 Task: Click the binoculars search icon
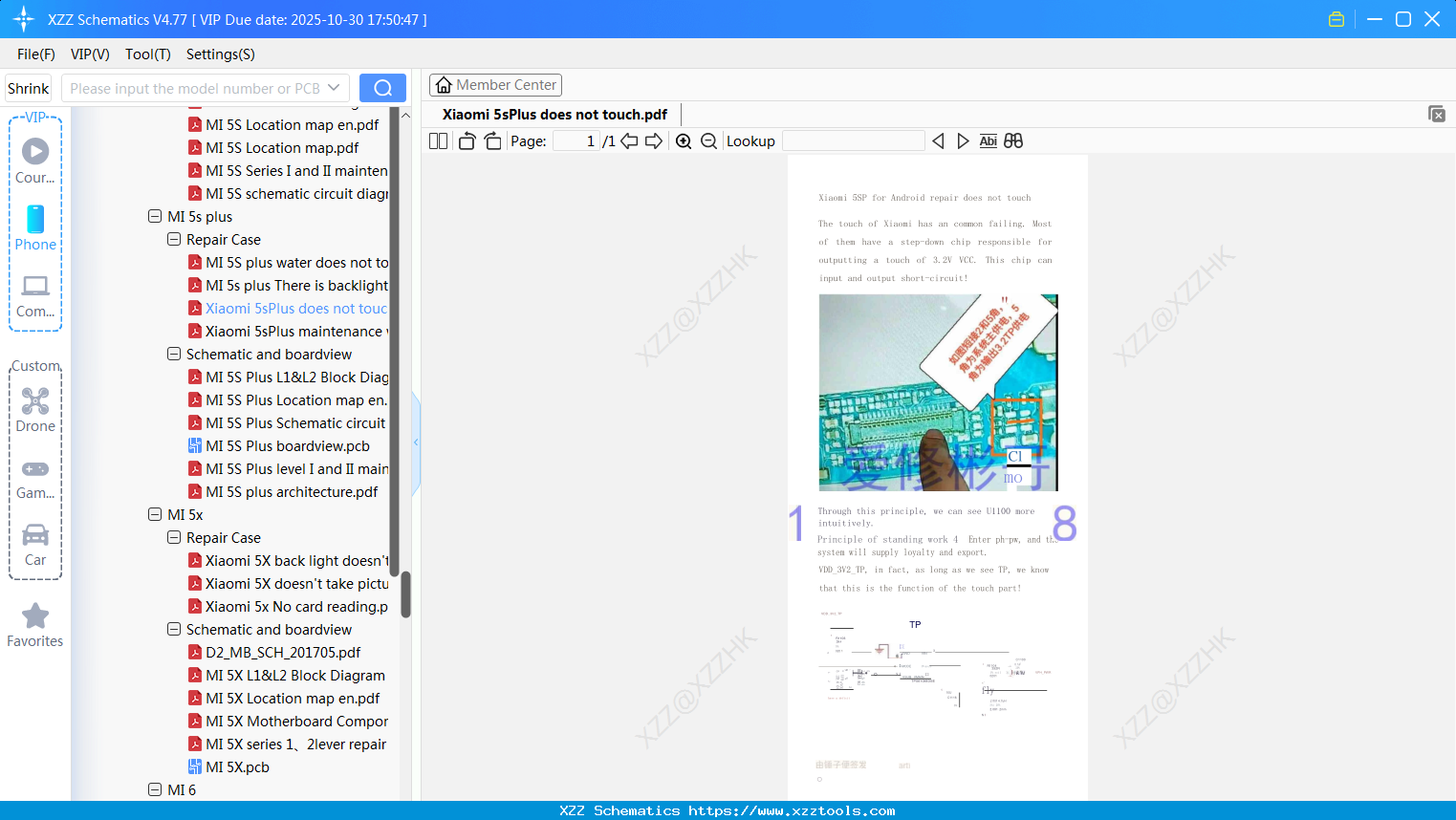(1013, 141)
